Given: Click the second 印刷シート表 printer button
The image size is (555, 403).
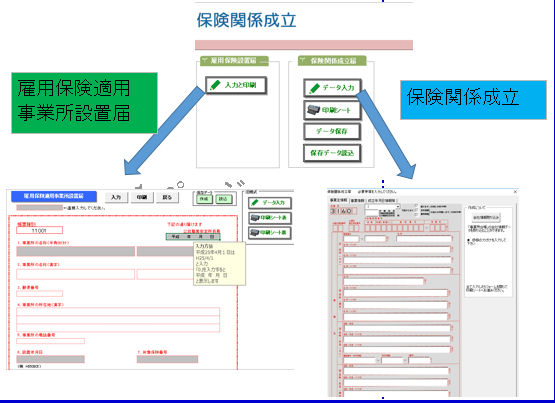Looking at the screenshot, I should click(x=270, y=232).
